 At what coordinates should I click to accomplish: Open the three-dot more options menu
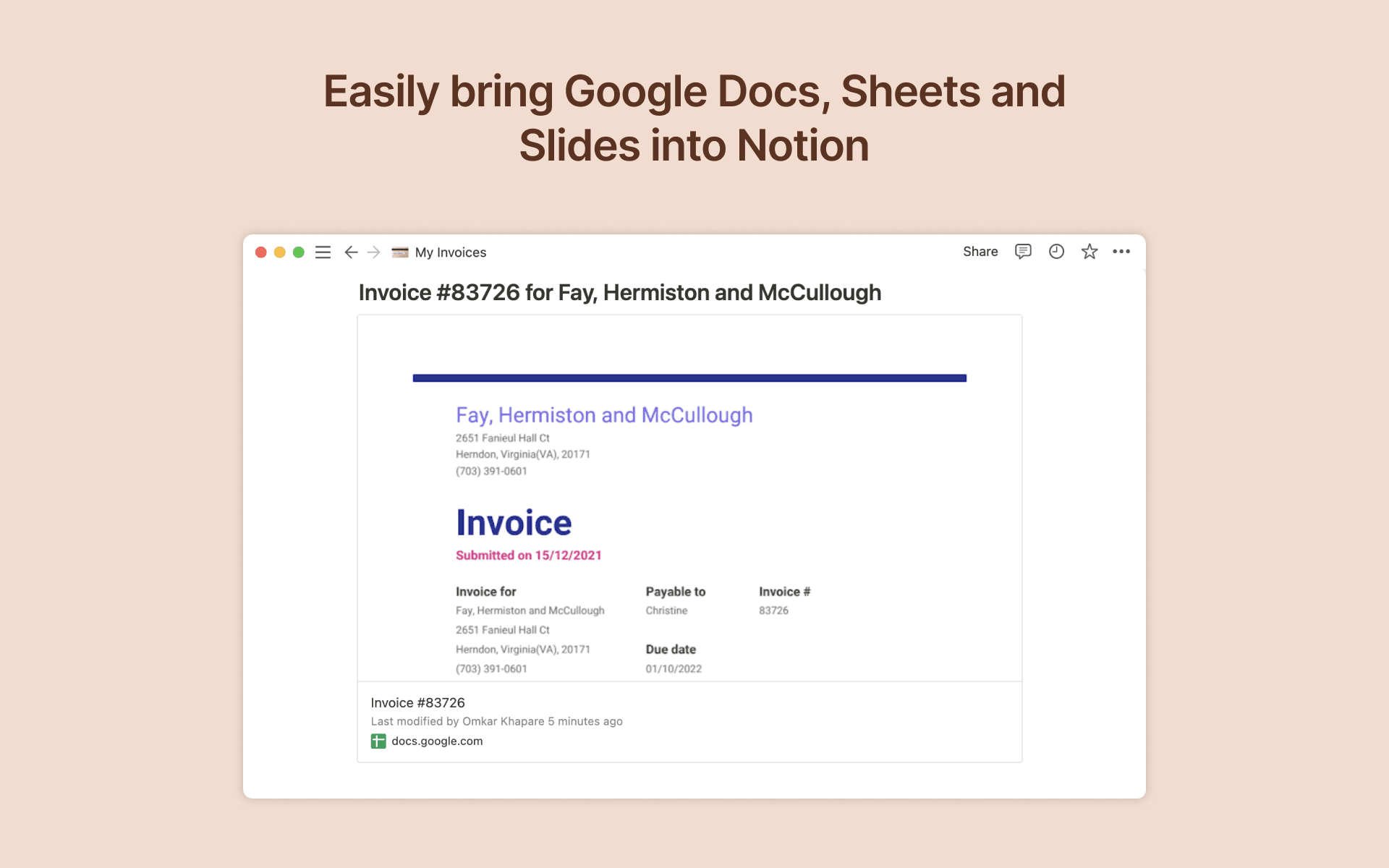(1121, 251)
